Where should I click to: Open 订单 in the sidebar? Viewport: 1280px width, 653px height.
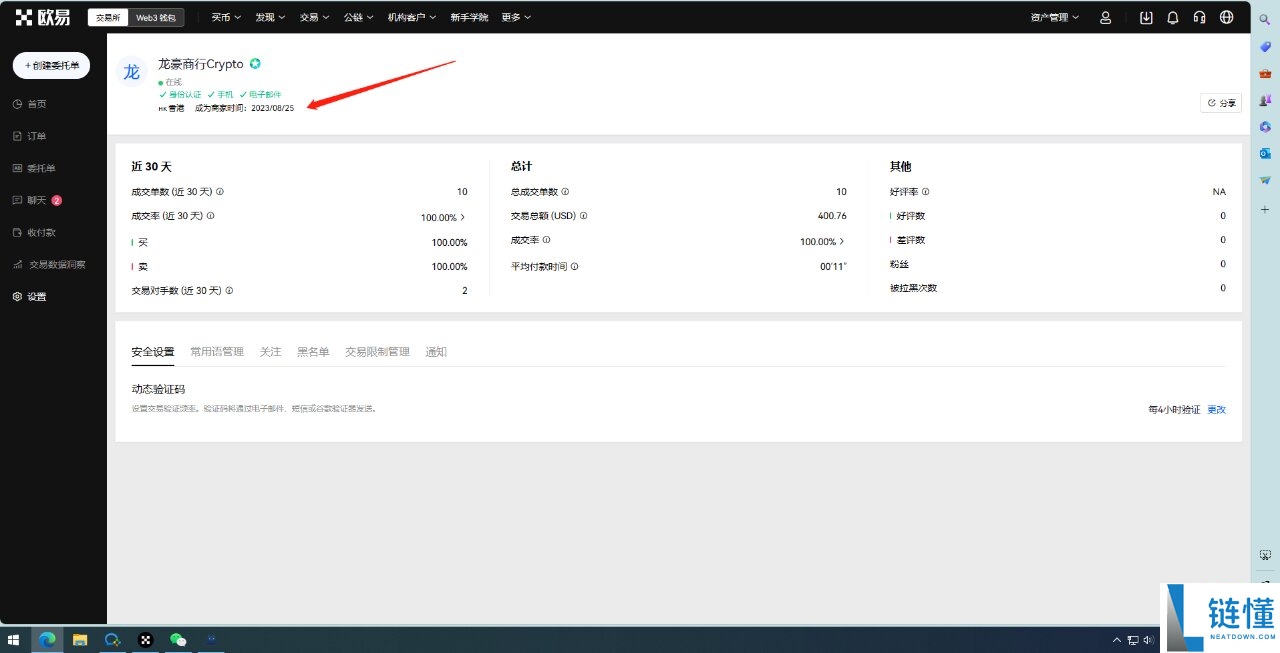pyautogui.click(x=30, y=136)
